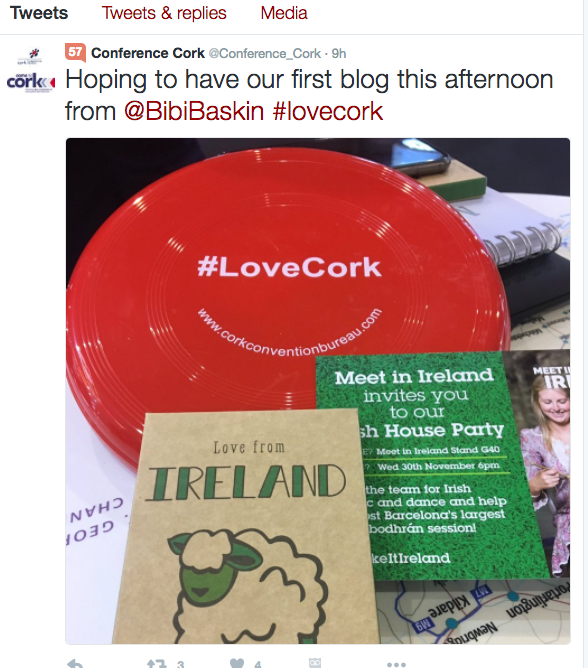Screen dimensions: 588x668
Task: Switch to the Tweets & replies tab
Action: pos(164,13)
